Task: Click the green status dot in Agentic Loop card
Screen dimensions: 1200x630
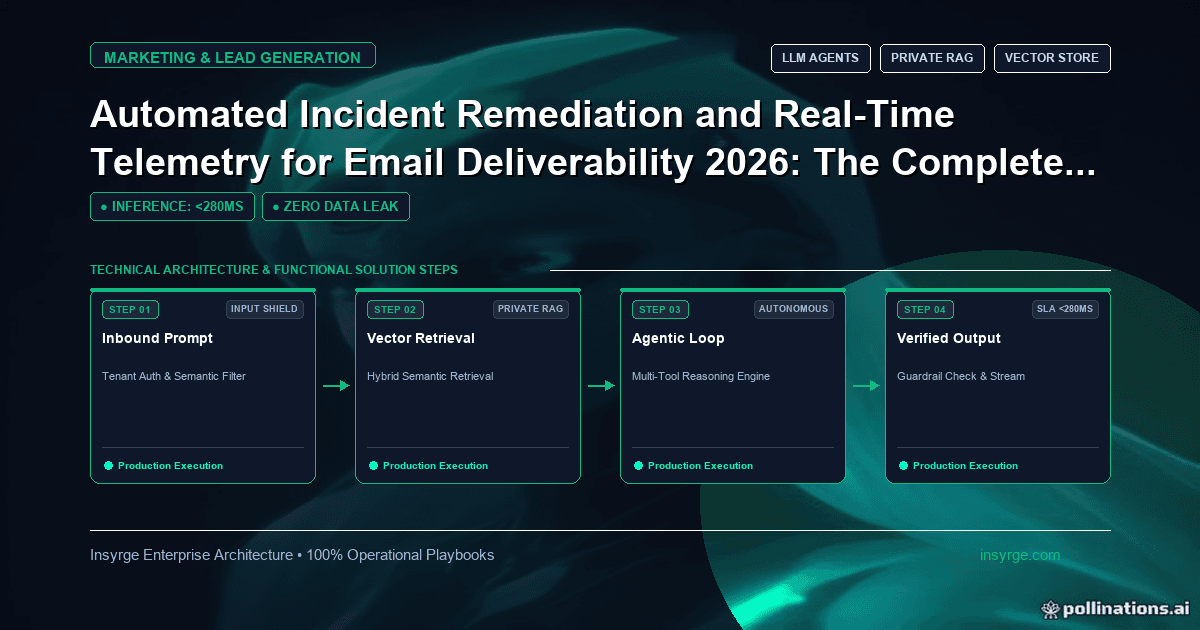Action: point(638,465)
